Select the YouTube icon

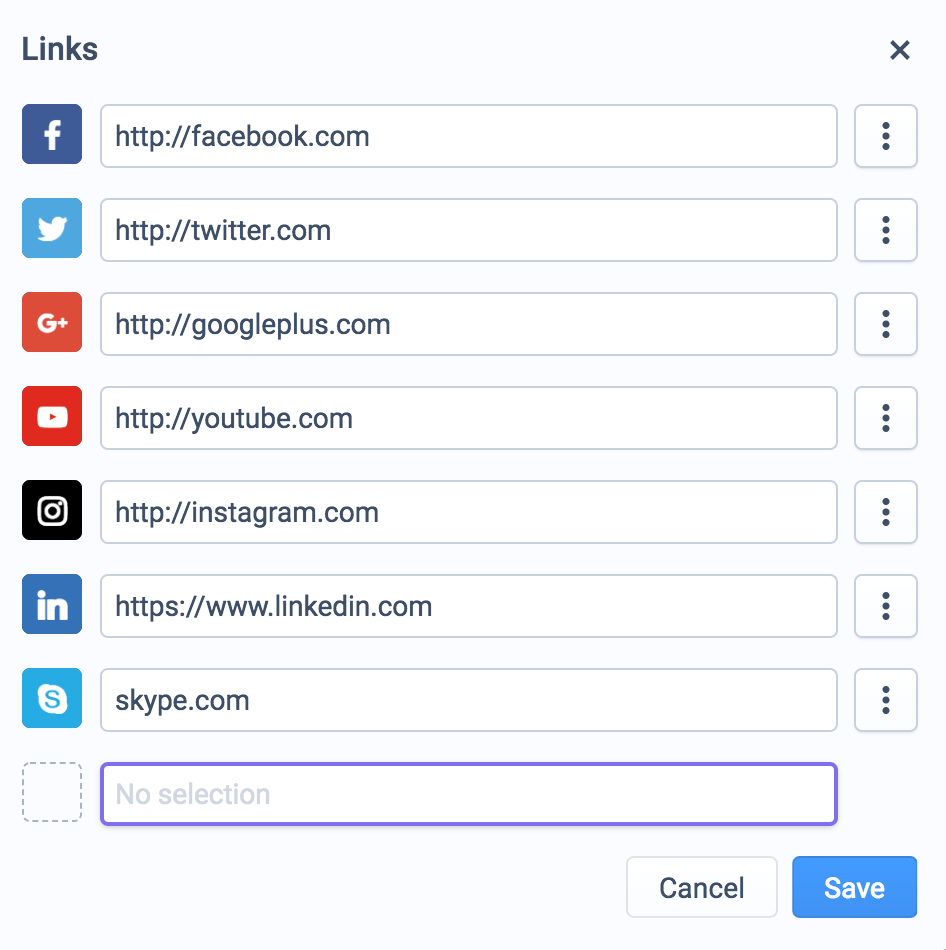point(52,416)
